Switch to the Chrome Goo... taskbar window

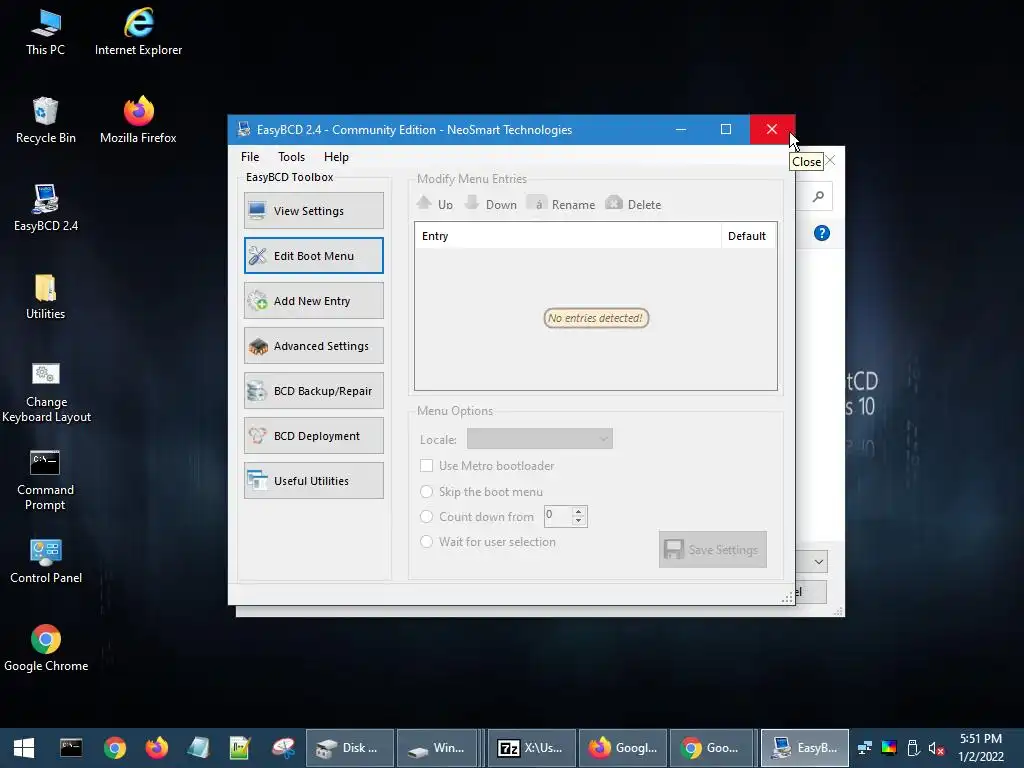(x=714, y=748)
